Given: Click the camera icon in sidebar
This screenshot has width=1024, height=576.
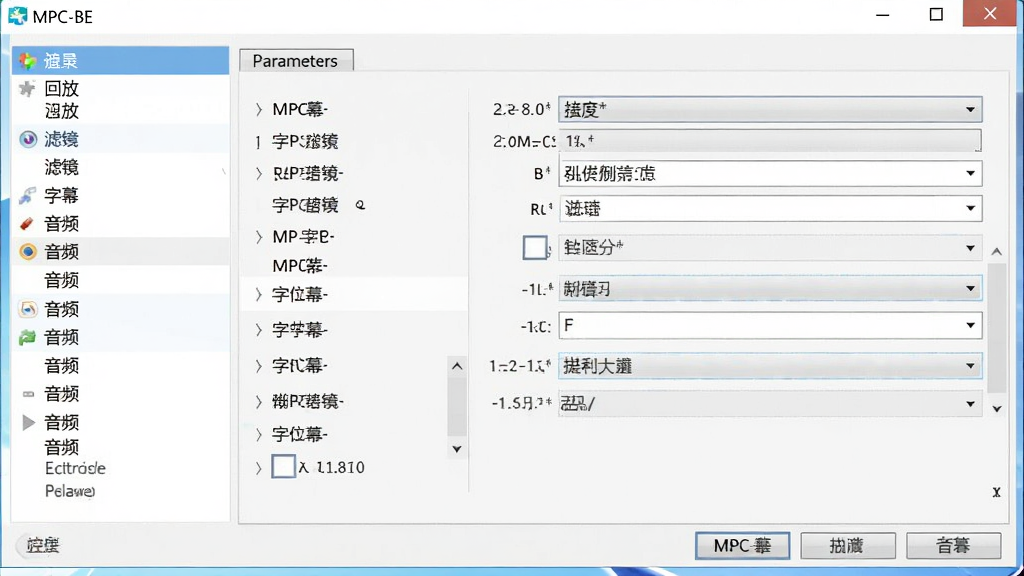Looking at the screenshot, I should tap(27, 309).
